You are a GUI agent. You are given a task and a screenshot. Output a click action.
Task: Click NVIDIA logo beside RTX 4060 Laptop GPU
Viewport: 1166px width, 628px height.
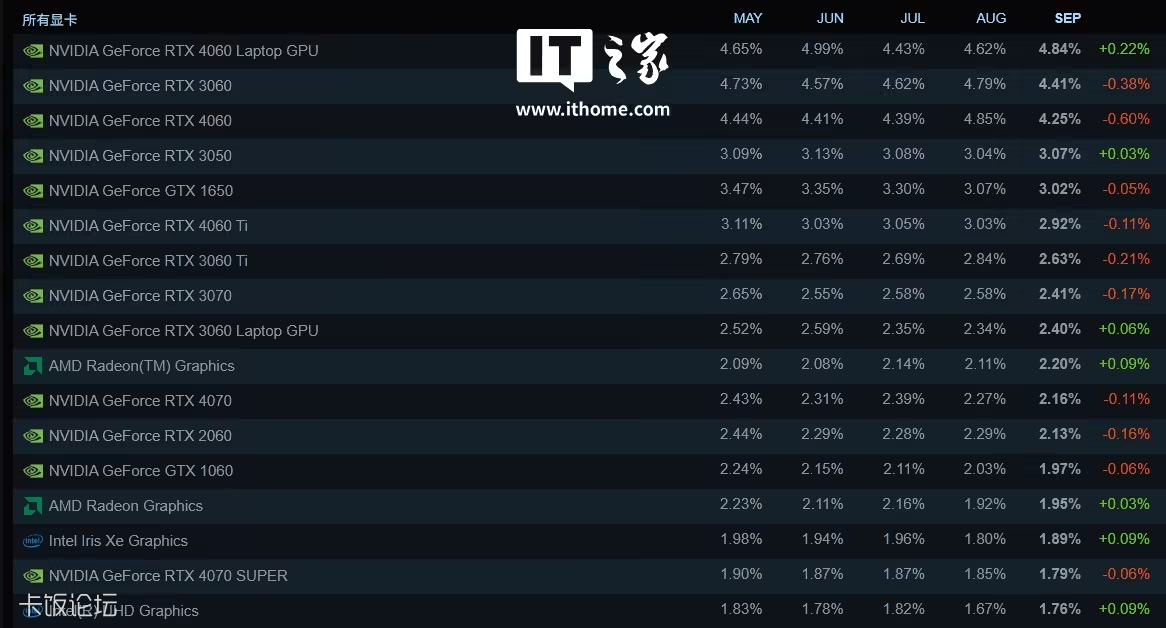pyautogui.click(x=33, y=51)
